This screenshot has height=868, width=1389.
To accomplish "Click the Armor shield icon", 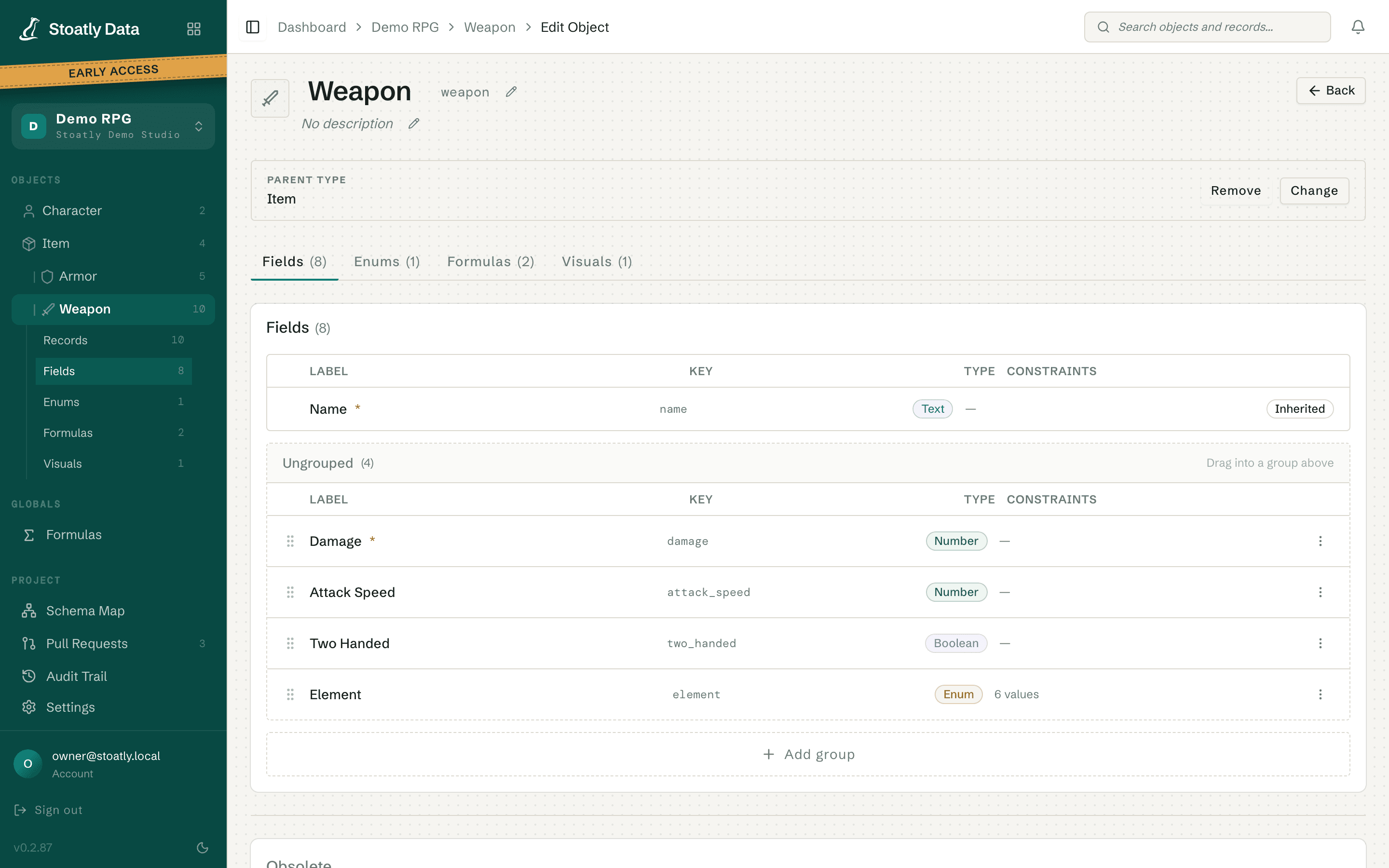I will [x=48, y=276].
